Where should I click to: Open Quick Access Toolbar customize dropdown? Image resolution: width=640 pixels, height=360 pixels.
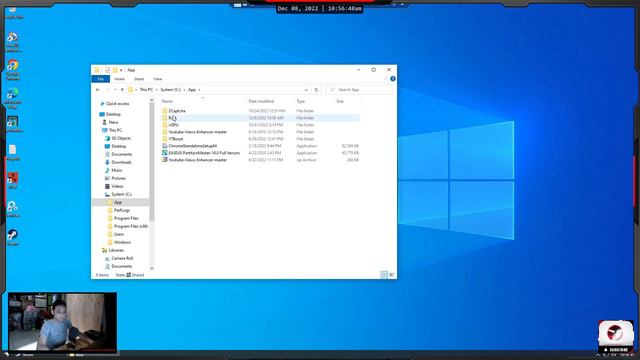point(121,70)
